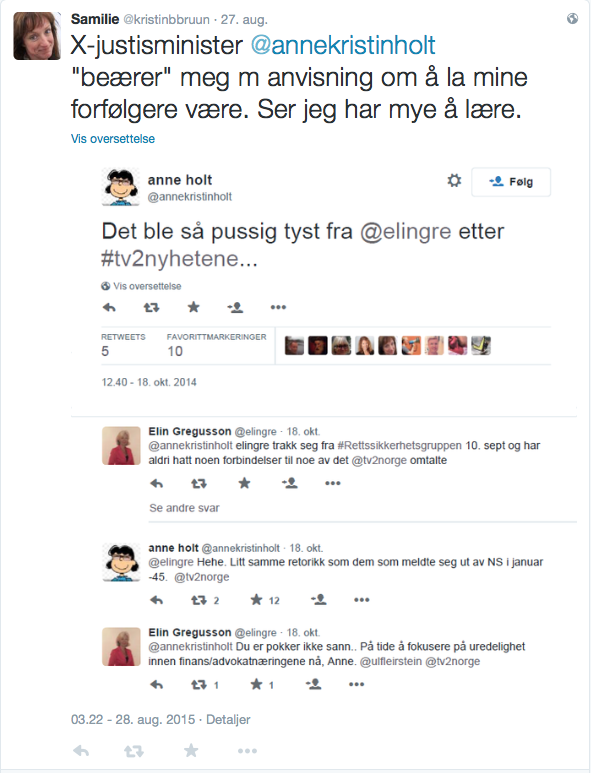Favorite anne holt's tweet with star icon

click(x=194, y=307)
